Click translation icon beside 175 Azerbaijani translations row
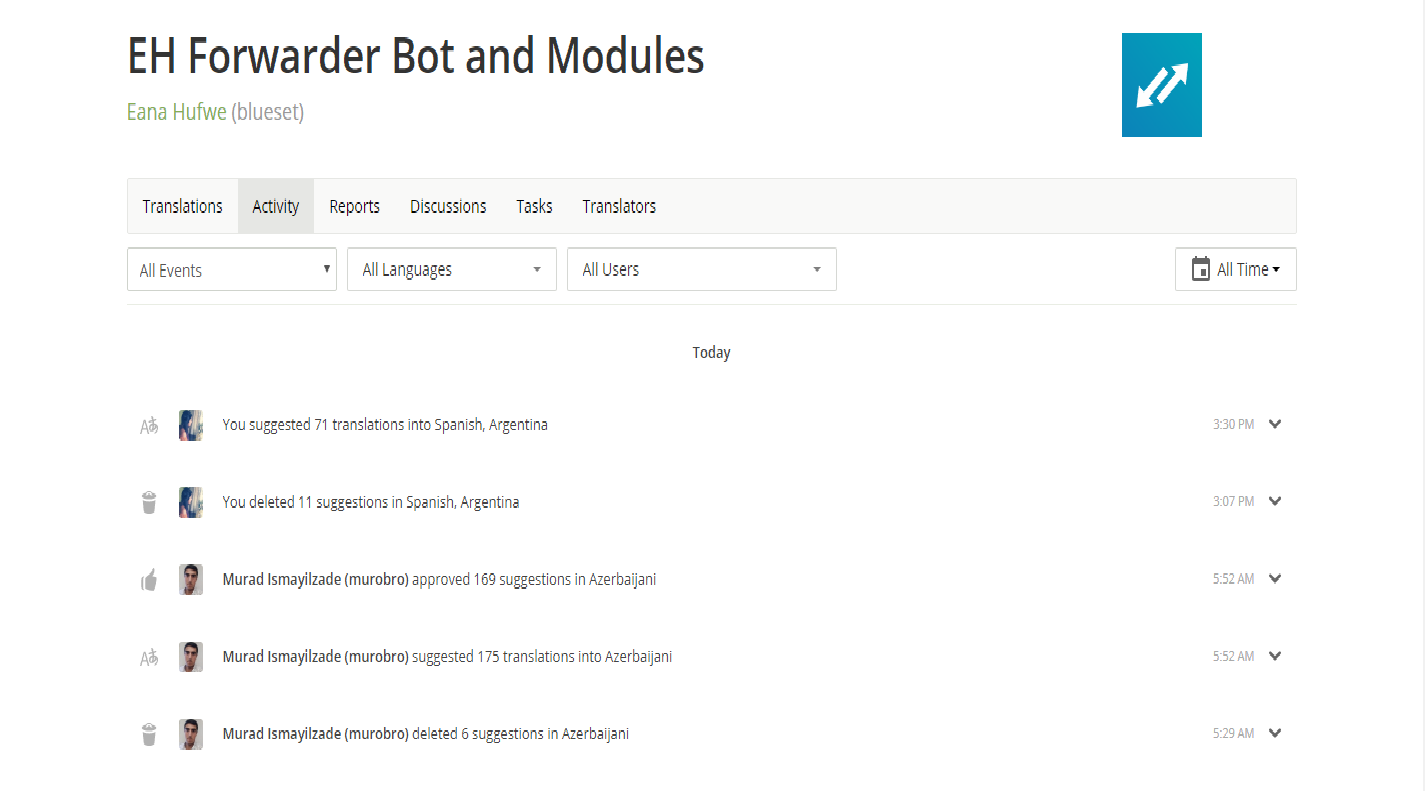Viewport: 1425px width, 791px height. tap(149, 658)
